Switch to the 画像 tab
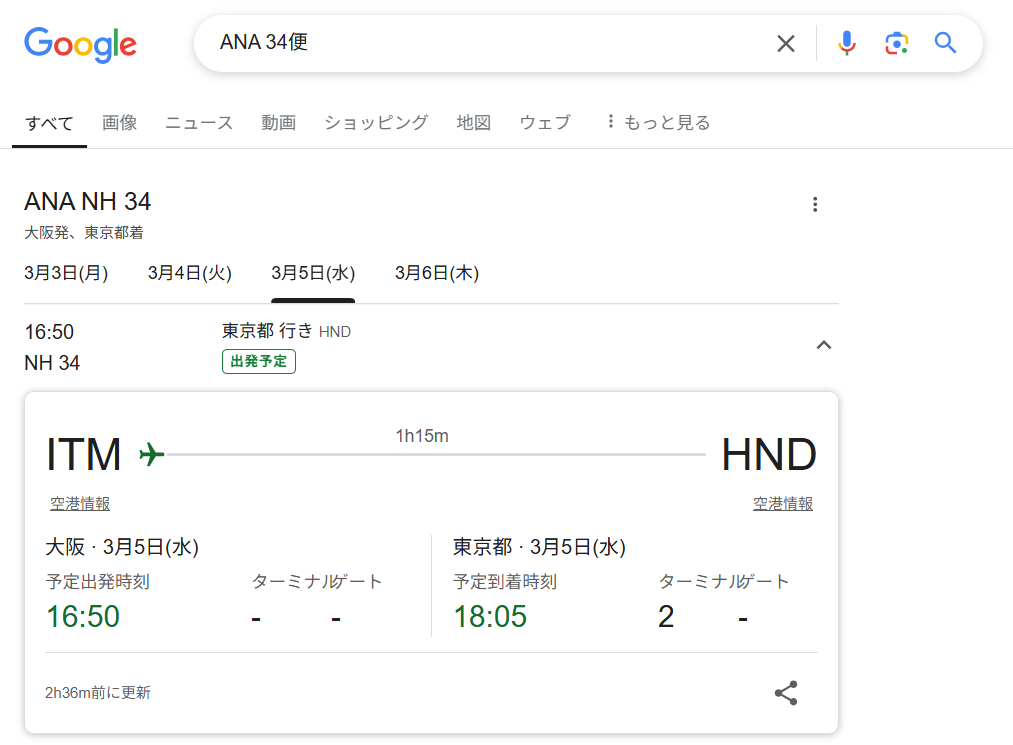Image resolution: width=1013 pixels, height=745 pixels. (120, 123)
